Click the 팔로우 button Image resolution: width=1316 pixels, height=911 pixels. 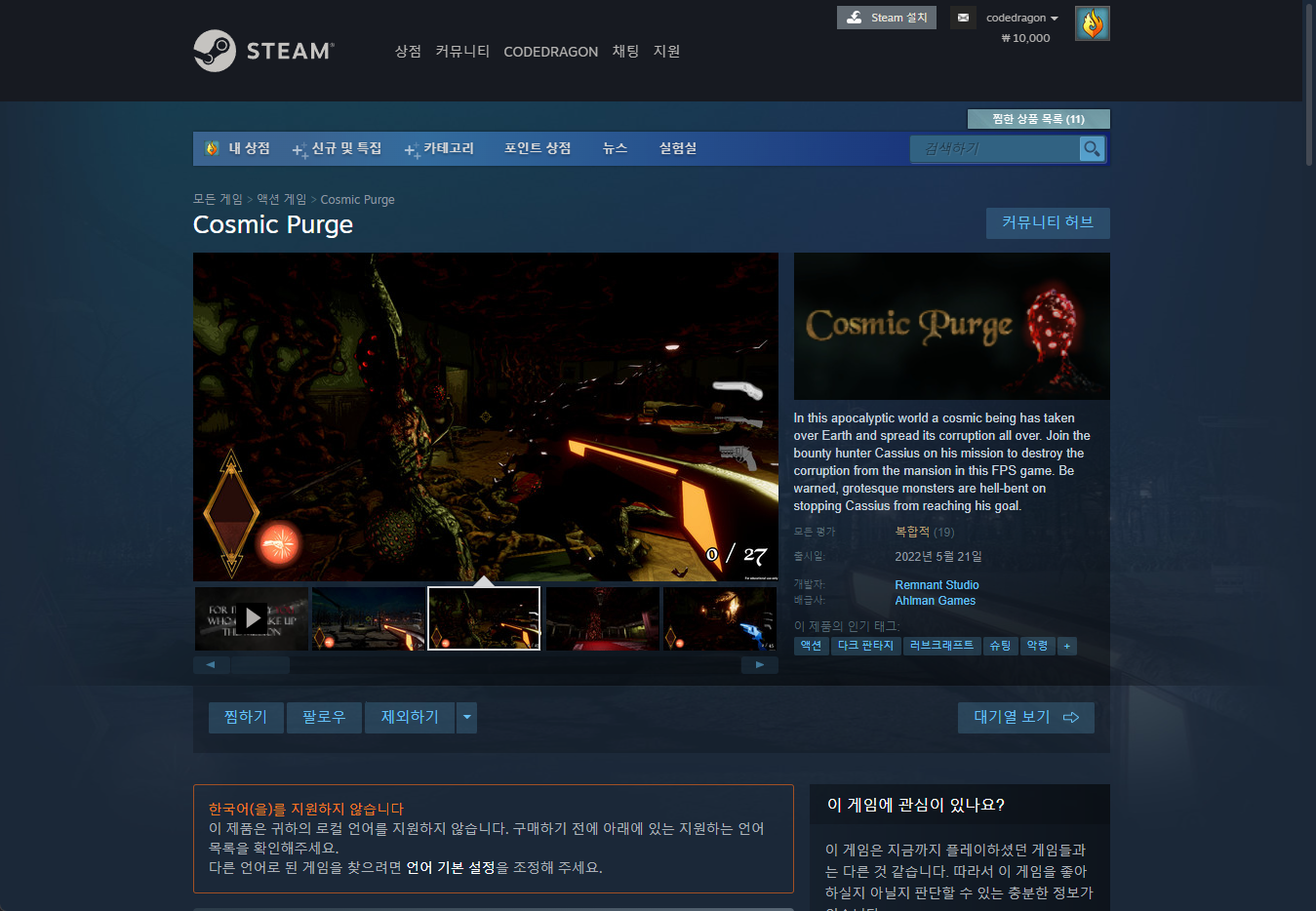click(x=324, y=718)
